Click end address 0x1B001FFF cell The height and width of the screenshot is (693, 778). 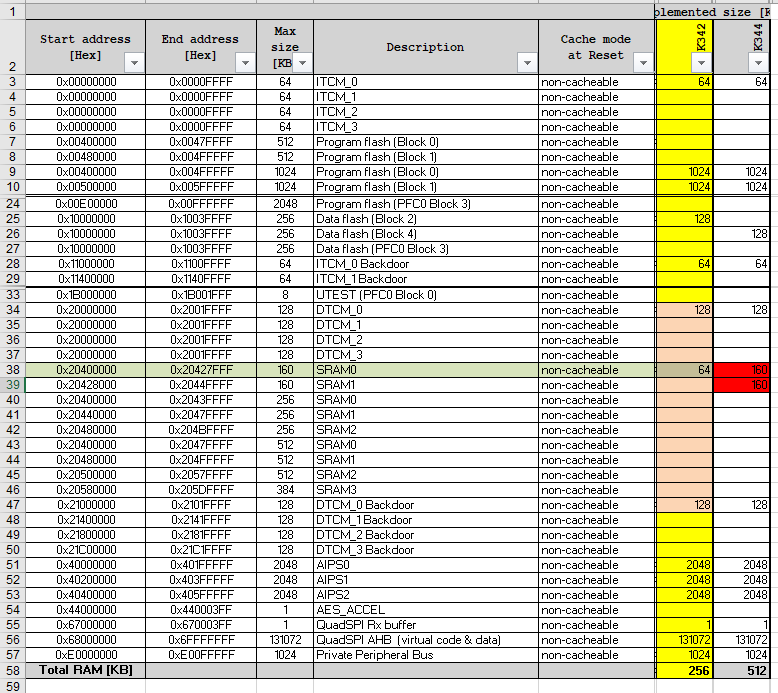(x=201, y=295)
